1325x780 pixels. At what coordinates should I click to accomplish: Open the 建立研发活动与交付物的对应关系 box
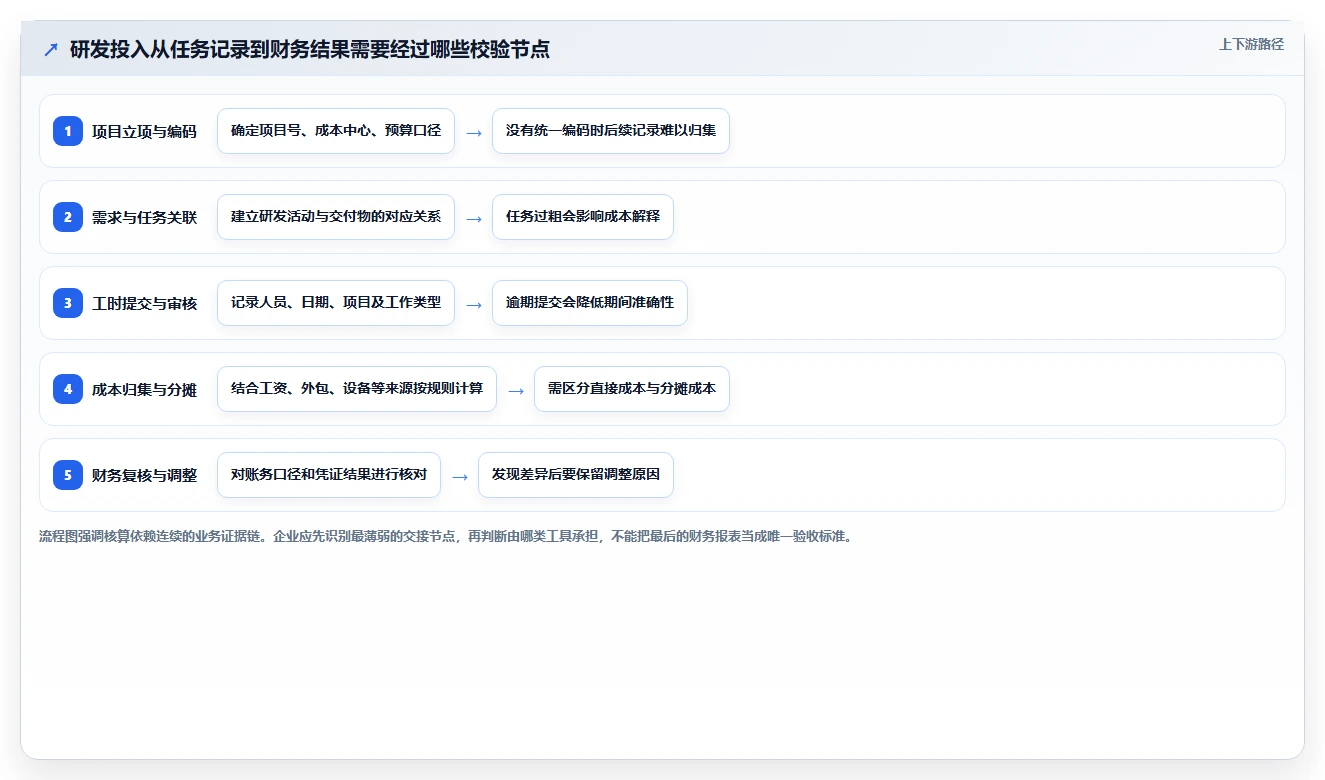click(336, 217)
